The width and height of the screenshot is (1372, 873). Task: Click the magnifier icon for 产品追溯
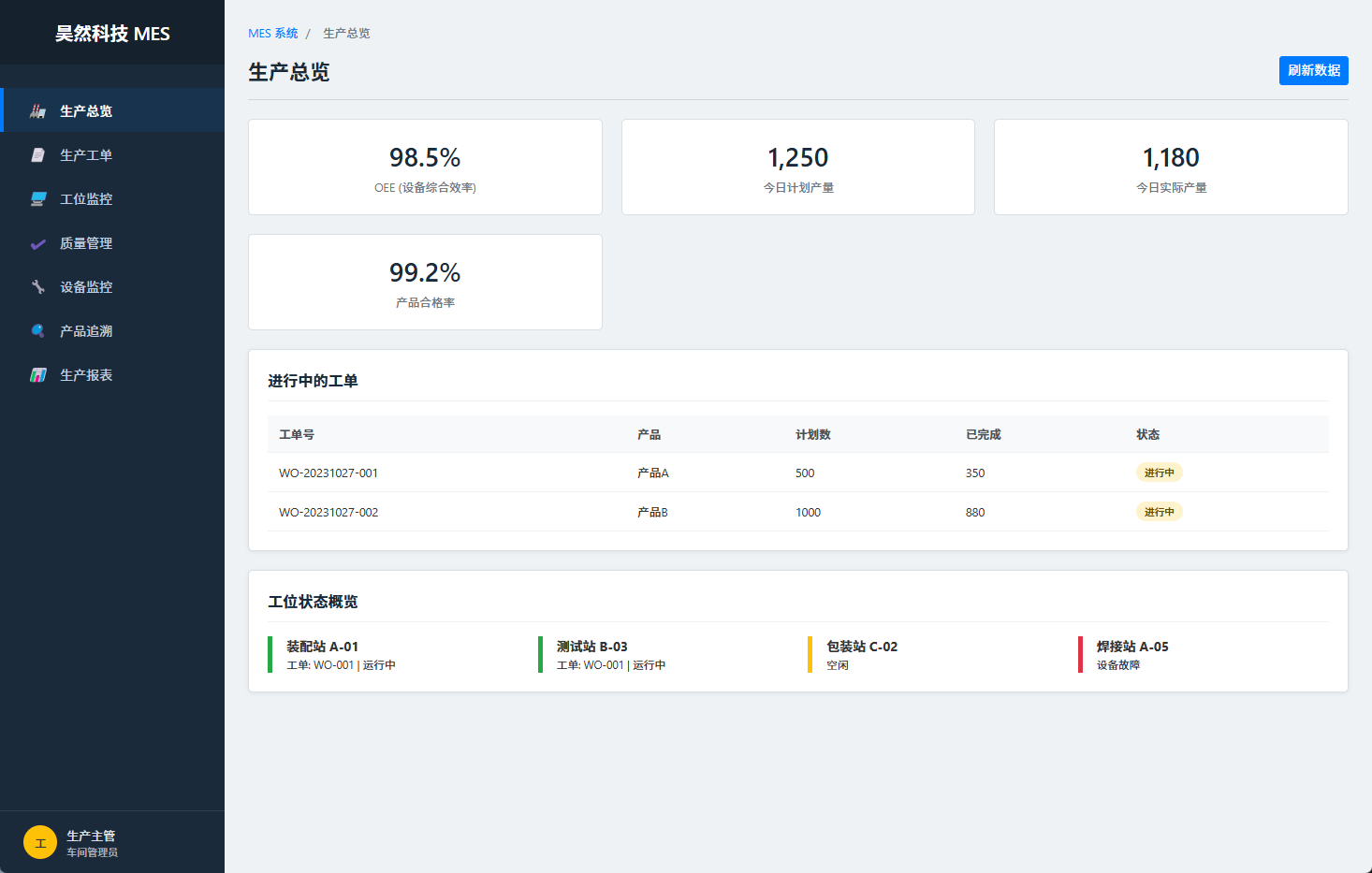[37, 331]
